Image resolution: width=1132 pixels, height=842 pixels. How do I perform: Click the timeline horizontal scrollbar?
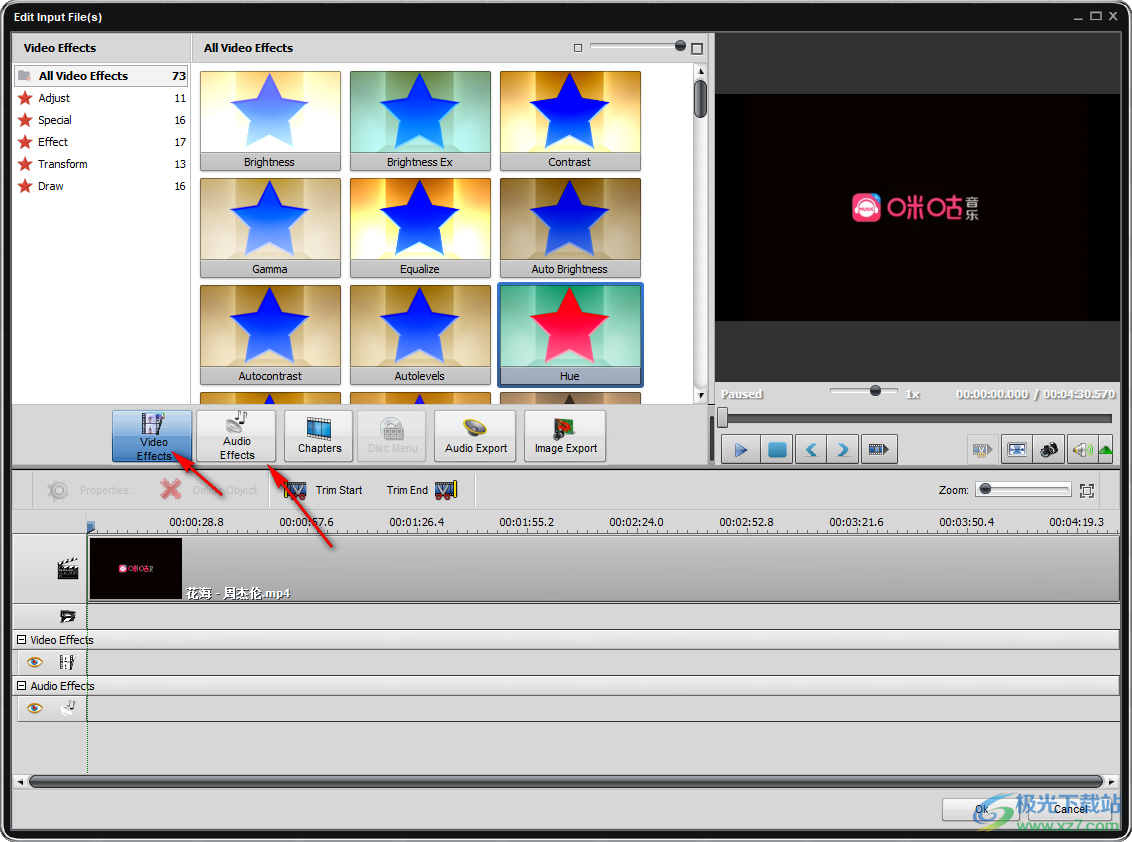click(x=565, y=781)
